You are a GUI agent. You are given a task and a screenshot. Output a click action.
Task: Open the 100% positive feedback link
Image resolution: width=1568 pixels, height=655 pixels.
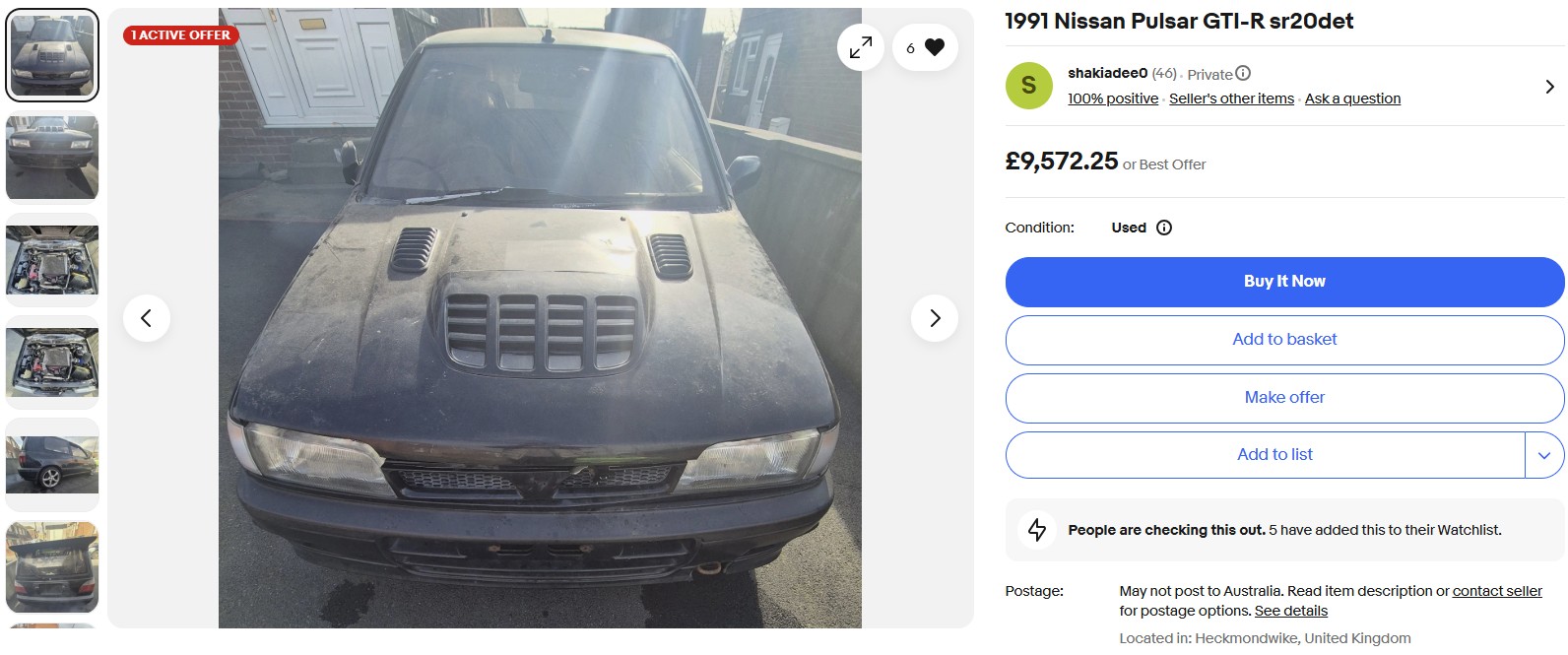click(x=1113, y=98)
